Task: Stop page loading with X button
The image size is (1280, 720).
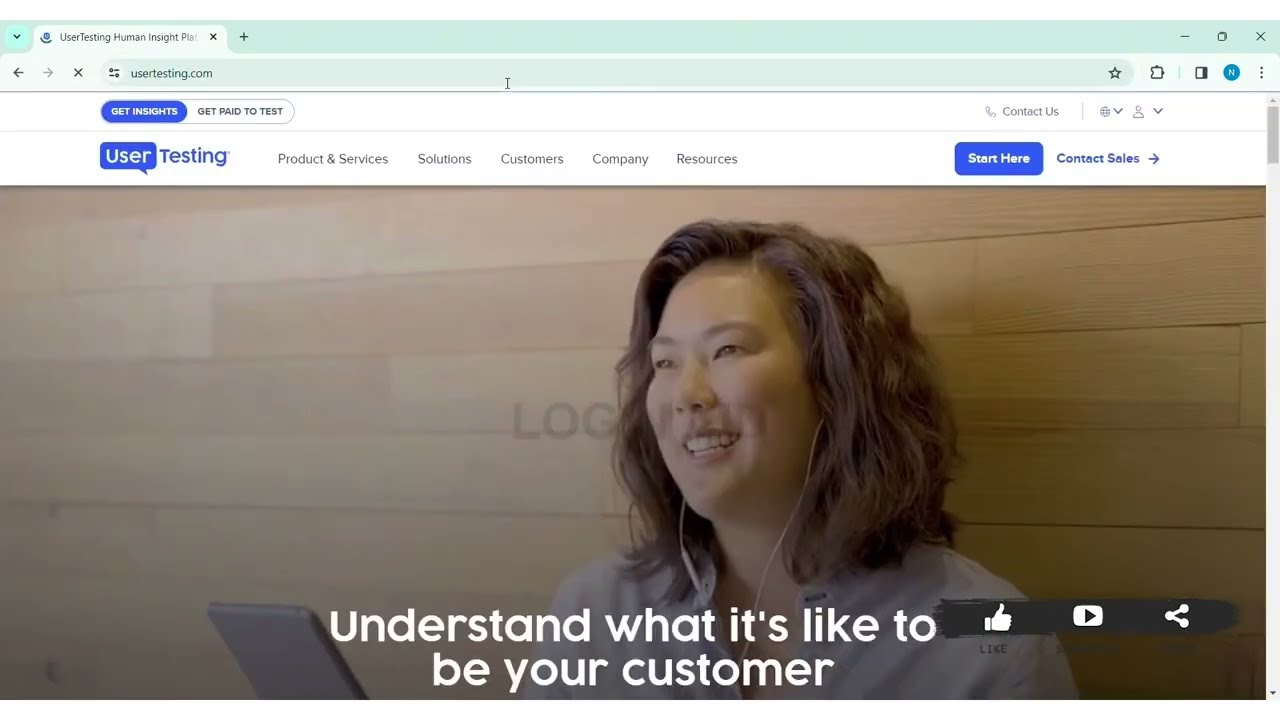Action: [x=78, y=73]
